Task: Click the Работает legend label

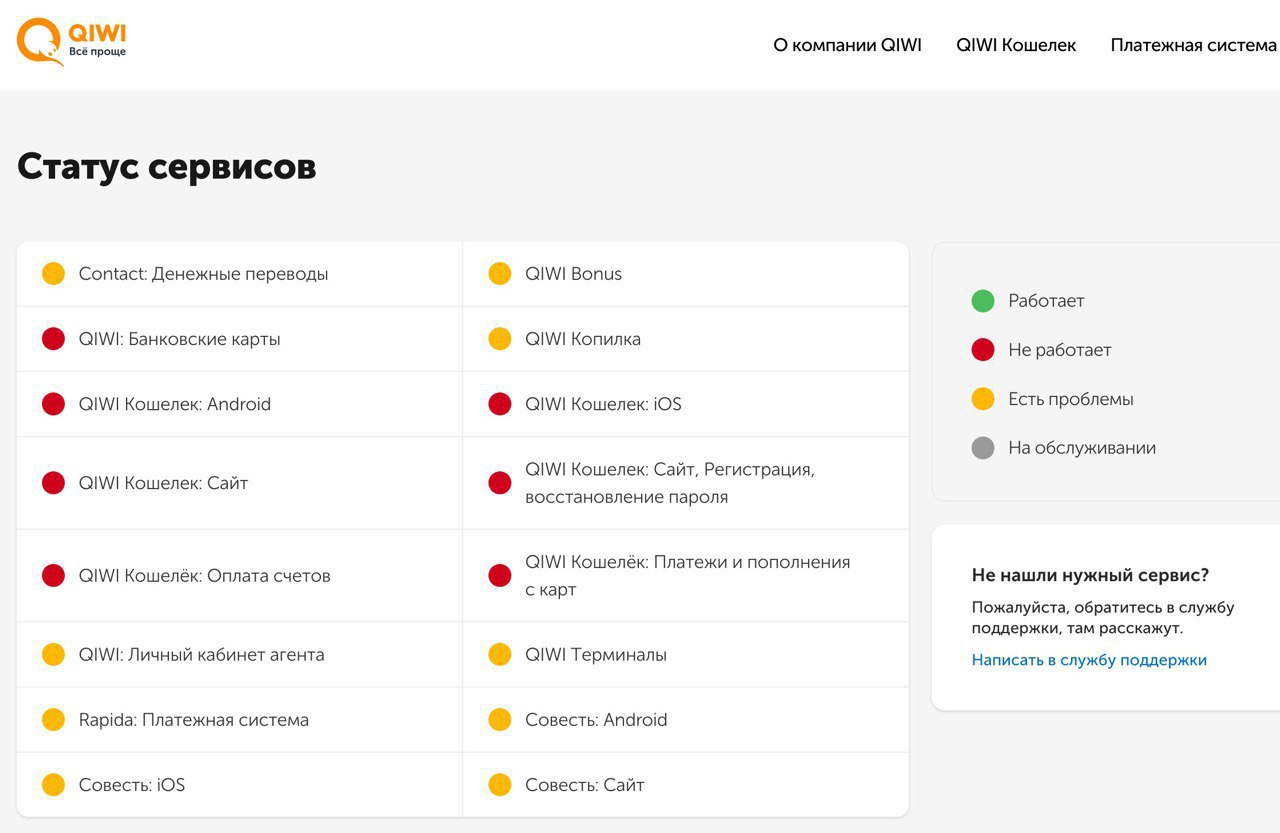Action: pyautogui.click(x=1046, y=301)
